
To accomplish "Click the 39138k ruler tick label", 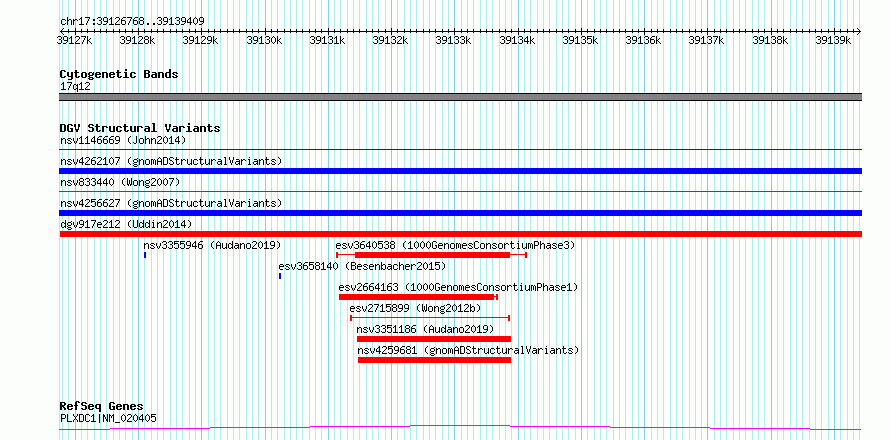I will 770,40.
